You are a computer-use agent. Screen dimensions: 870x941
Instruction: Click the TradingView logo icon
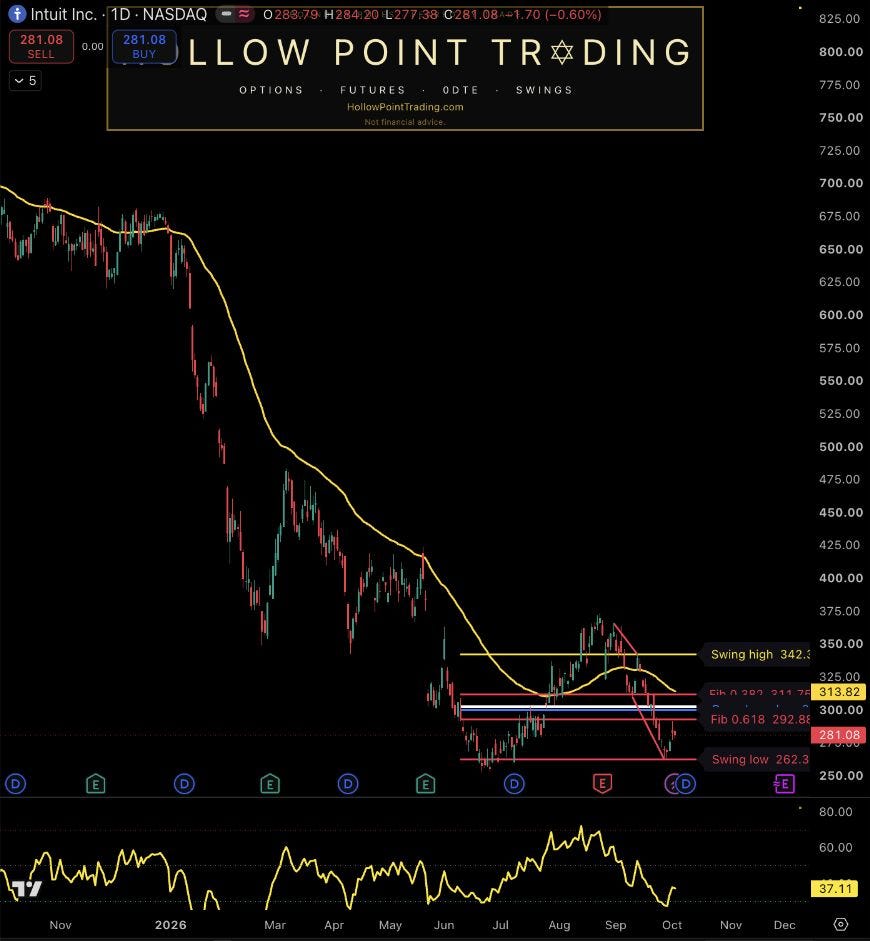pyautogui.click(x=26, y=888)
